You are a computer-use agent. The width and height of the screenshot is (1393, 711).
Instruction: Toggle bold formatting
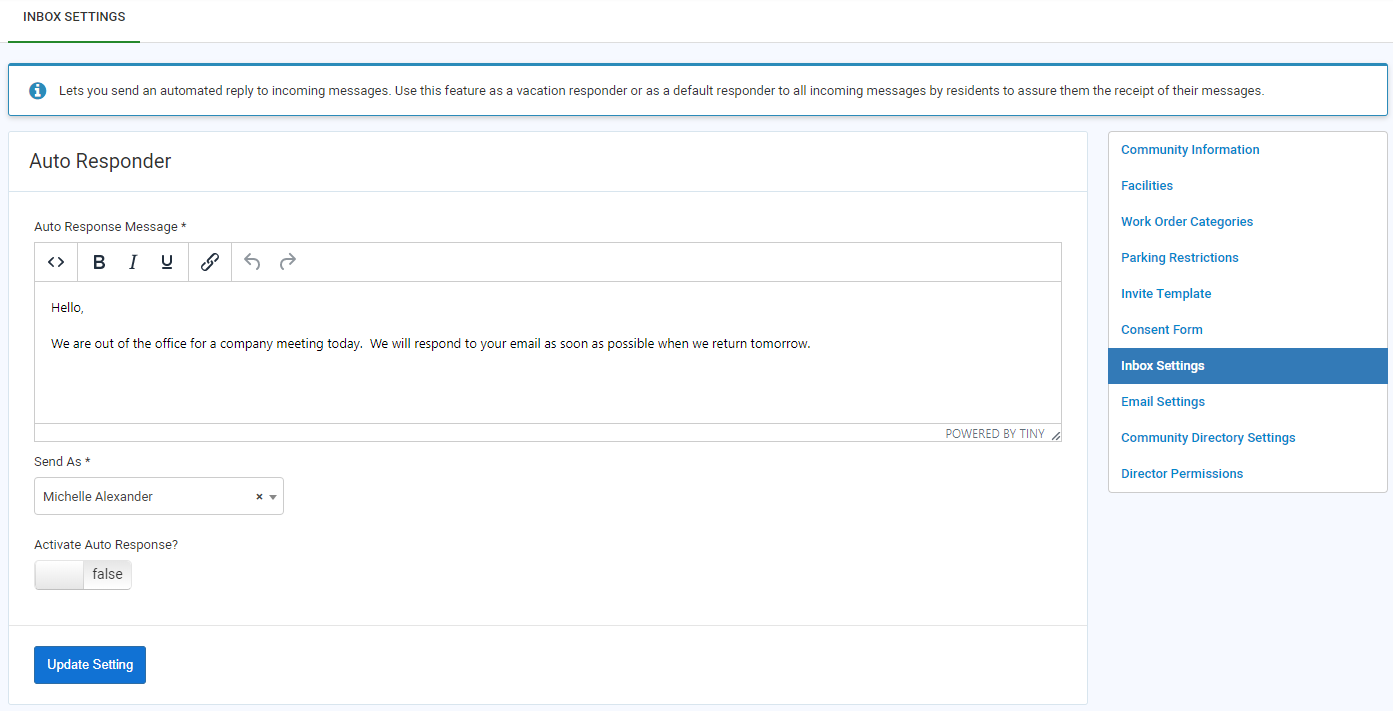[x=98, y=261]
